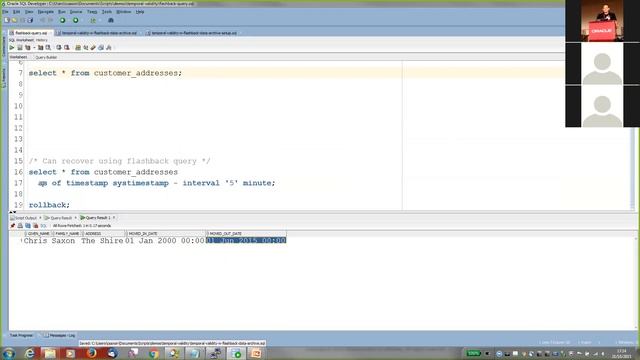This screenshot has width=640, height=360.
Task: Open the File menu
Action: point(5,12)
